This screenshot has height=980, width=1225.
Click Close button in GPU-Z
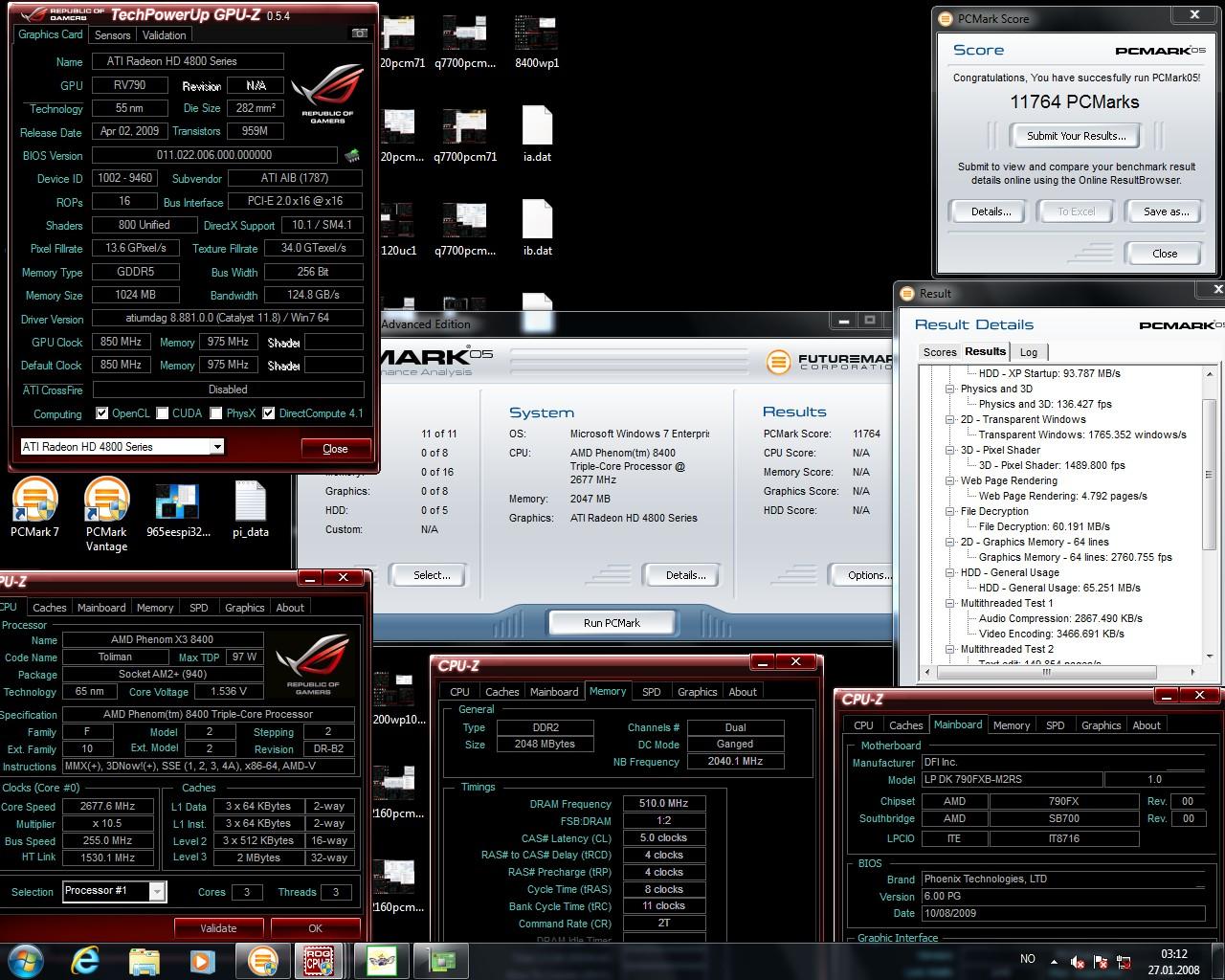(x=335, y=449)
